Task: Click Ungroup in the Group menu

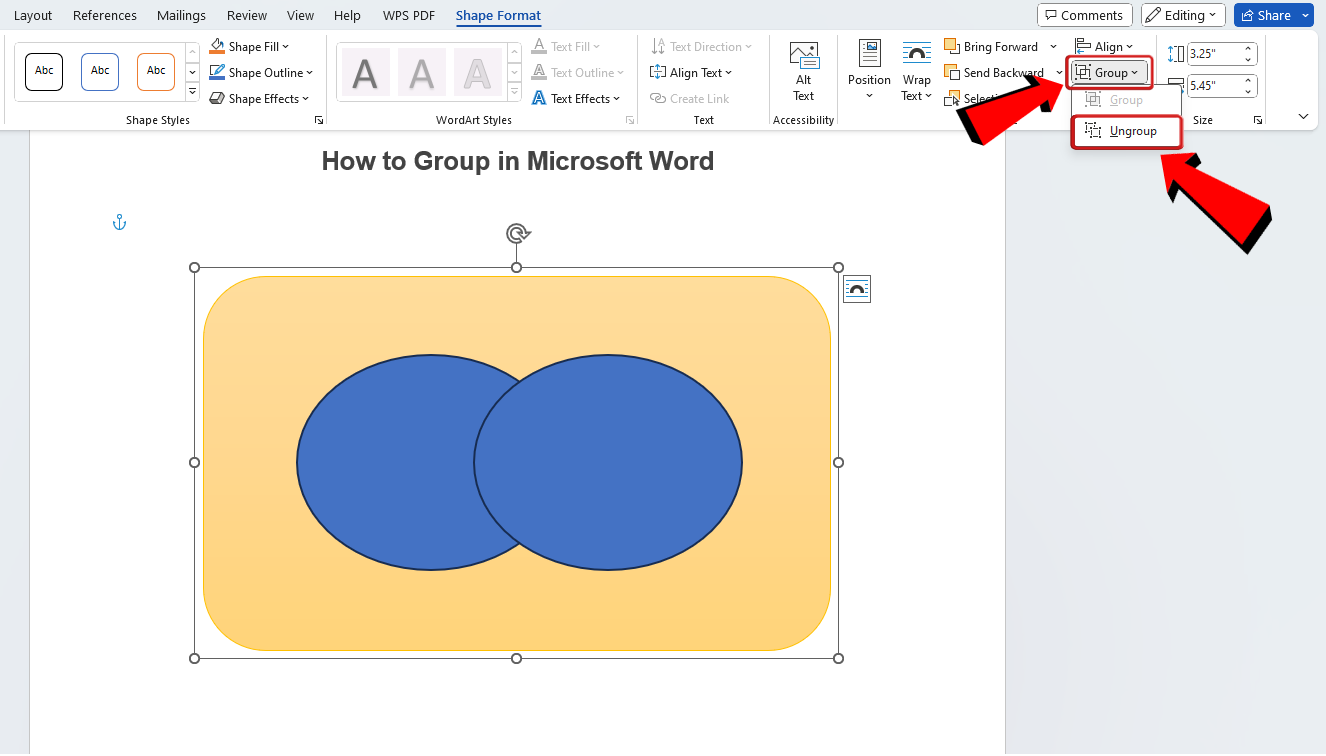Action: point(1131,130)
